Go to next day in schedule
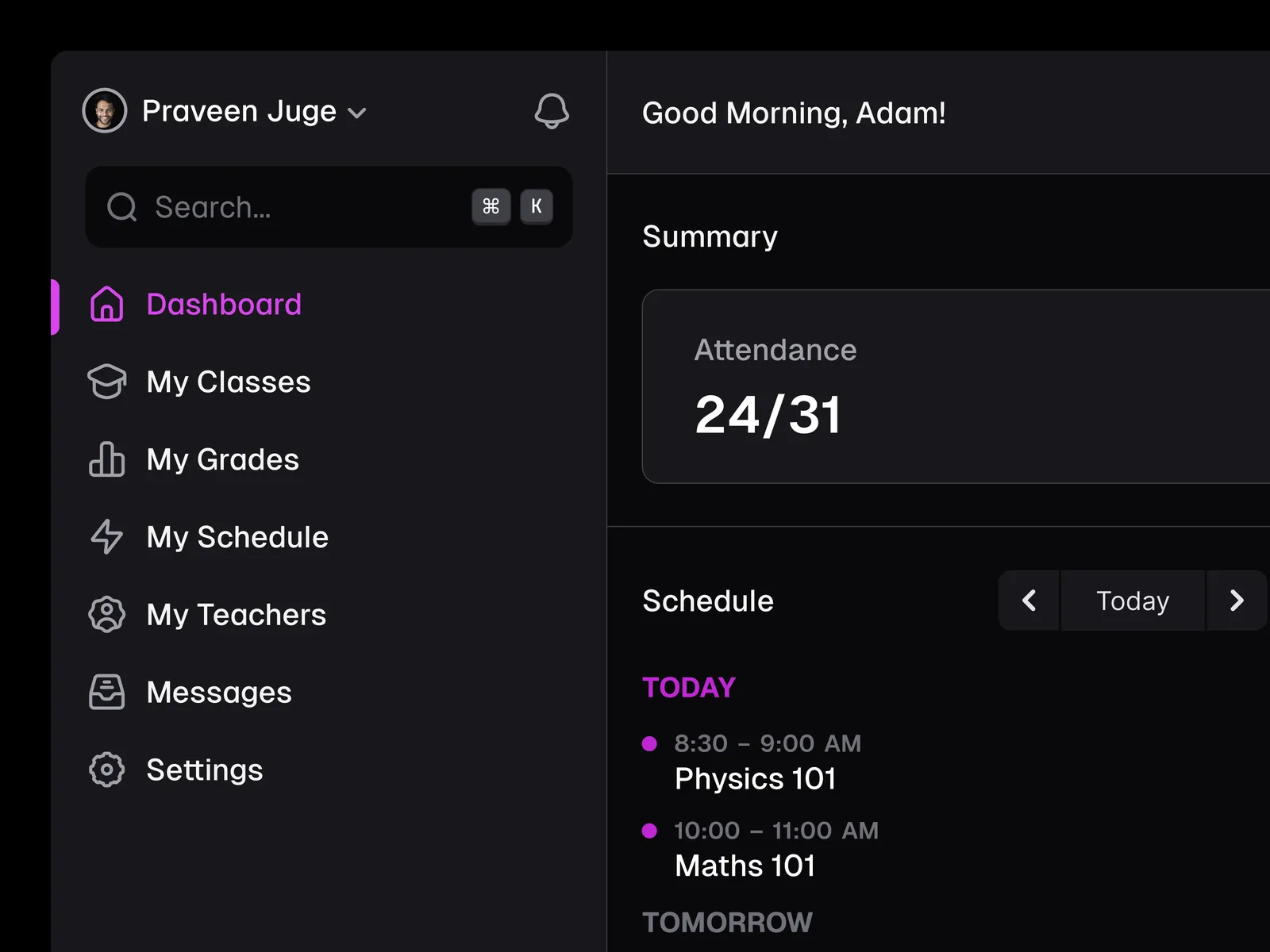This screenshot has height=952, width=1270. 1236,601
